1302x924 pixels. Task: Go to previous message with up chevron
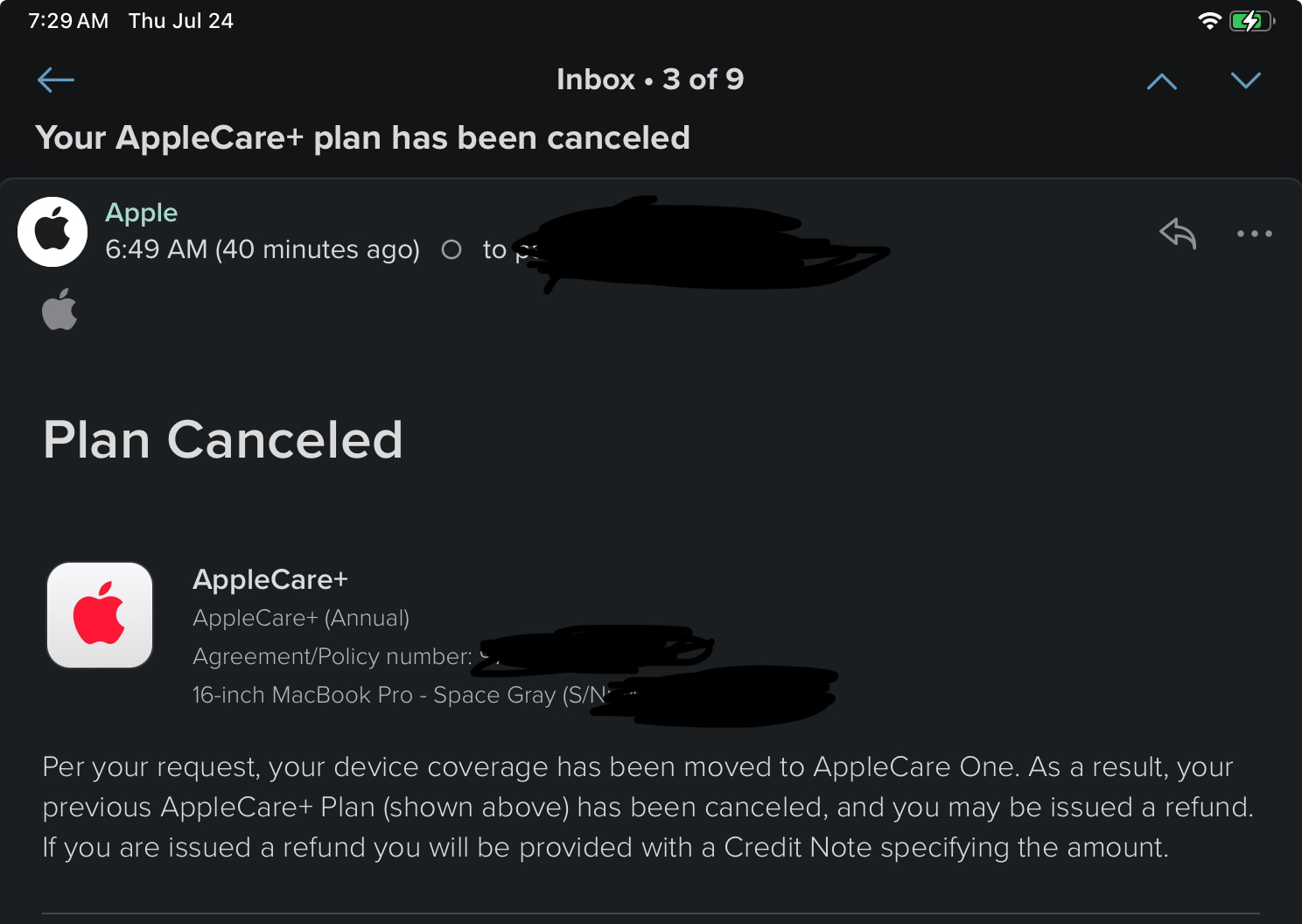click(1161, 81)
